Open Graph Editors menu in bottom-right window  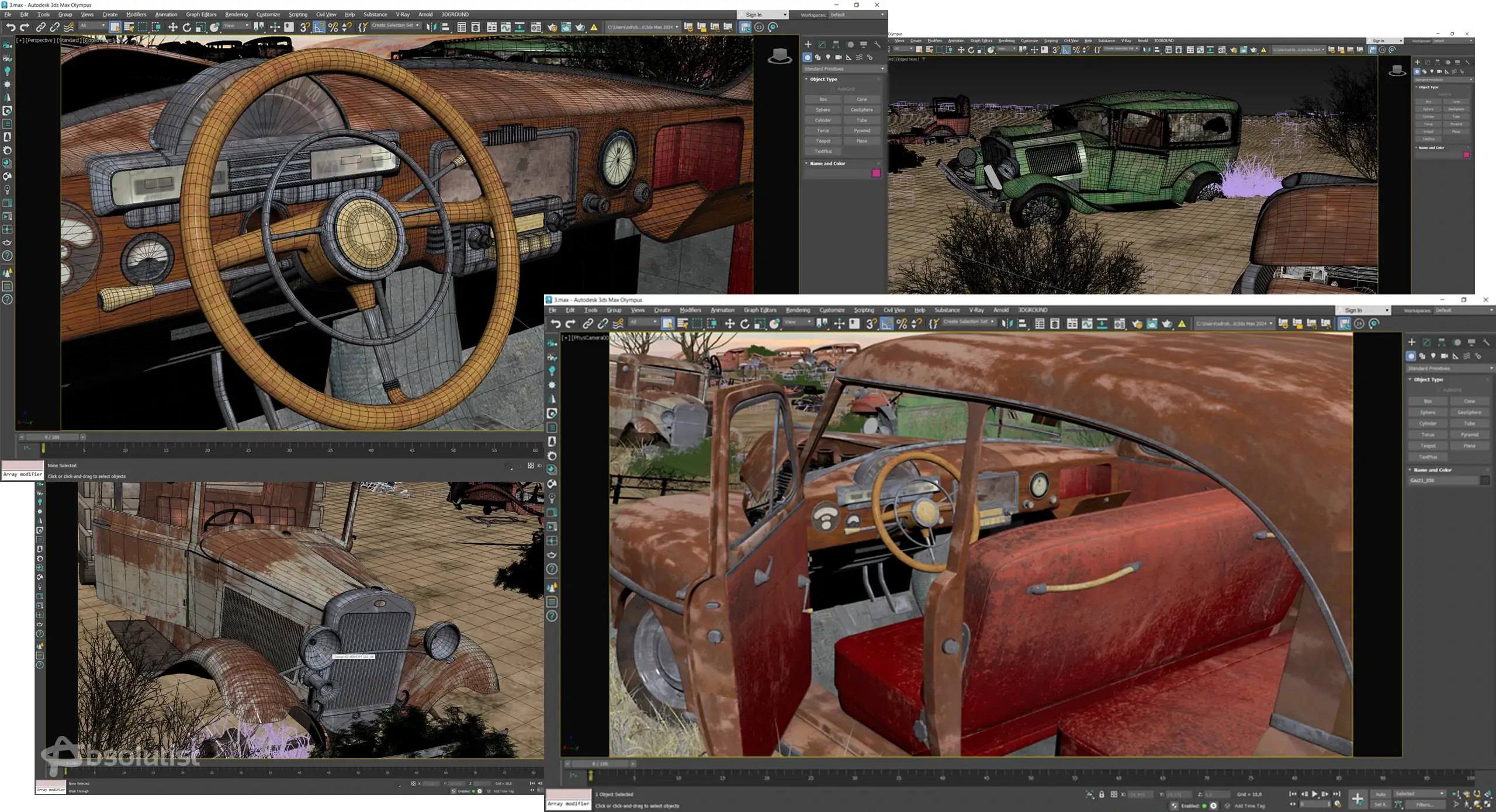pos(760,310)
